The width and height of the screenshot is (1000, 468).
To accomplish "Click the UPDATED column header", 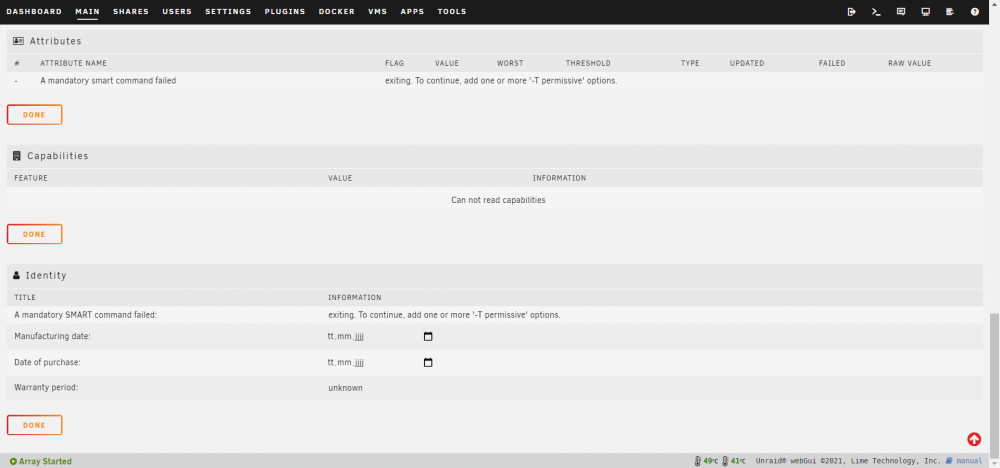I will coord(747,63).
